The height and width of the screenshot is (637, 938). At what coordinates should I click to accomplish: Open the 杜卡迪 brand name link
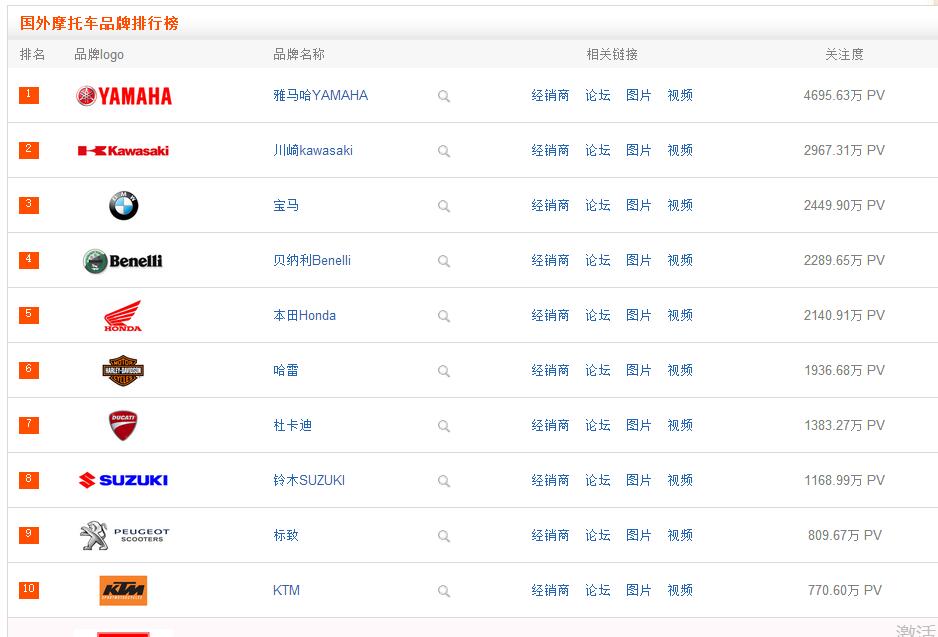293,426
